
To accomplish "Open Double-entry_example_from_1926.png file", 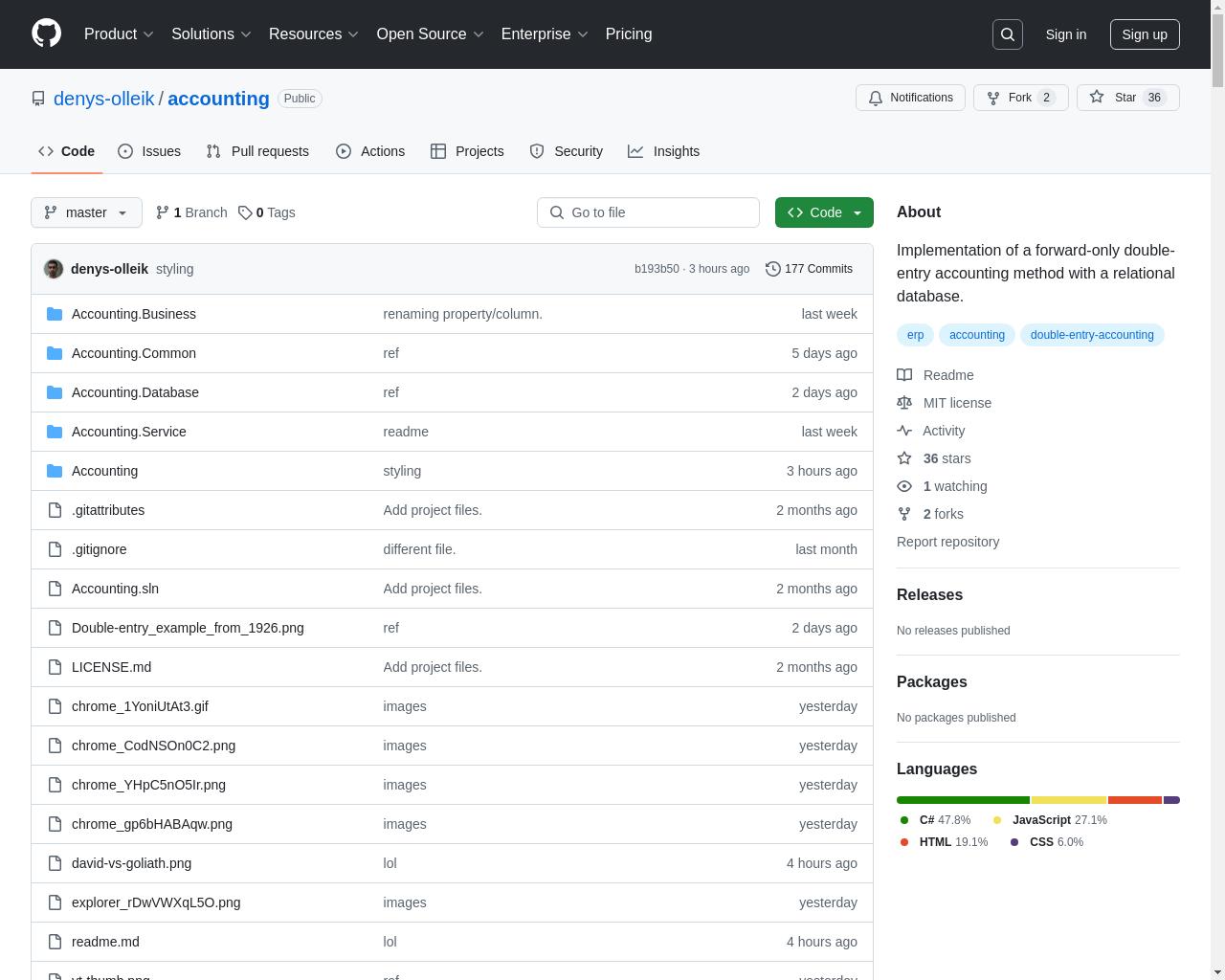I will (x=188, y=628).
